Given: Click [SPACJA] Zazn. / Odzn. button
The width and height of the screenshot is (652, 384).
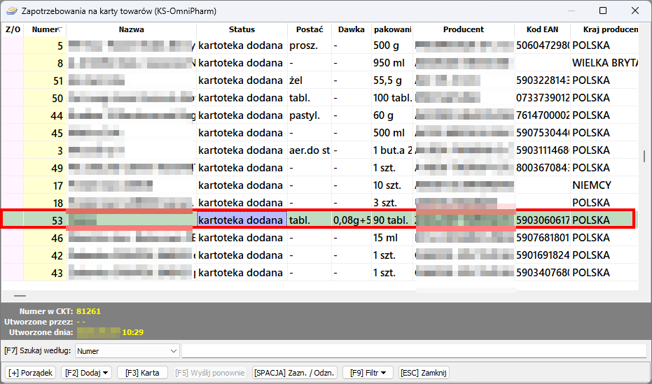Looking at the screenshot, I should click(x=295, y=373).
